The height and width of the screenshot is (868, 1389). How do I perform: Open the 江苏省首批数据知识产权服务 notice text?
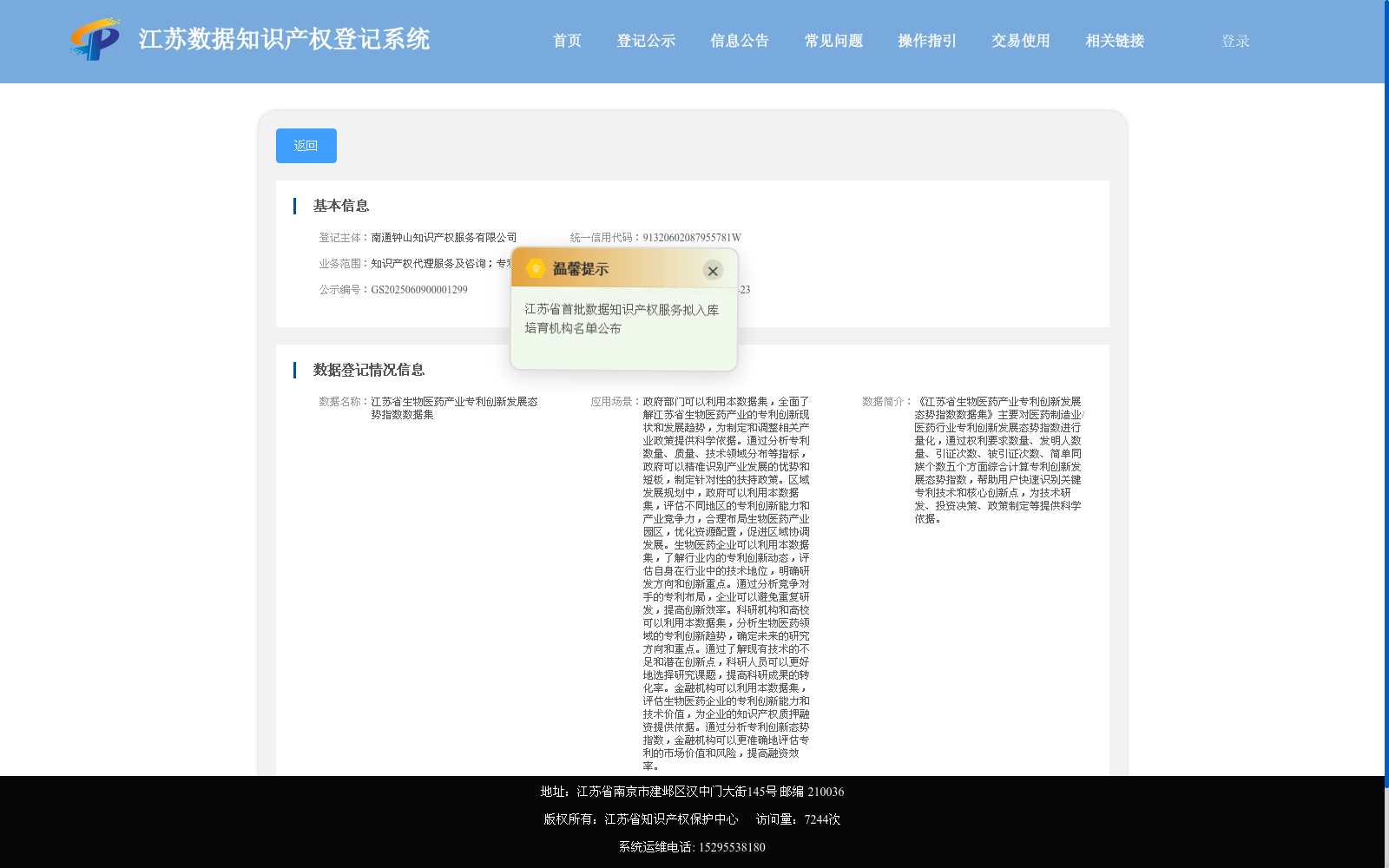point(622,319)
